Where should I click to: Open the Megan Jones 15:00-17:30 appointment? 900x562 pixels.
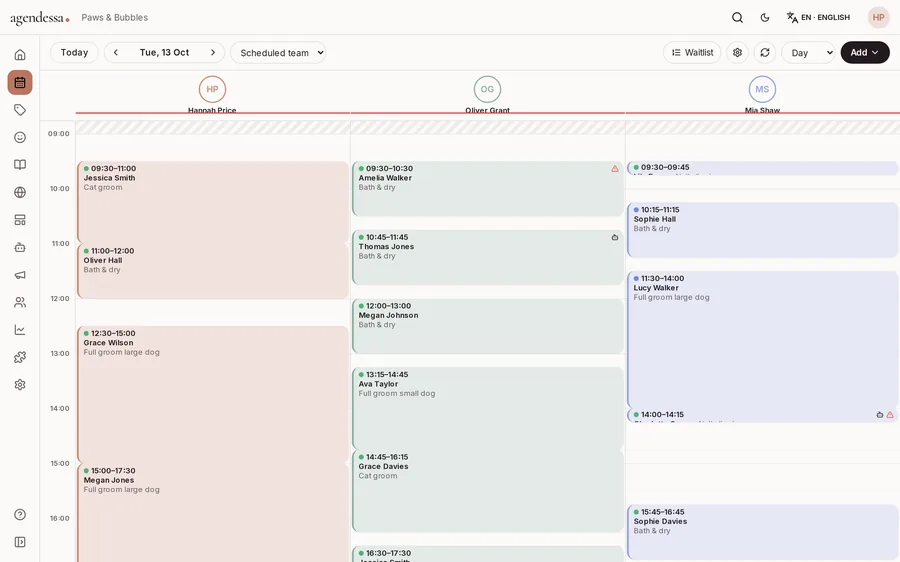pos(212,513)
